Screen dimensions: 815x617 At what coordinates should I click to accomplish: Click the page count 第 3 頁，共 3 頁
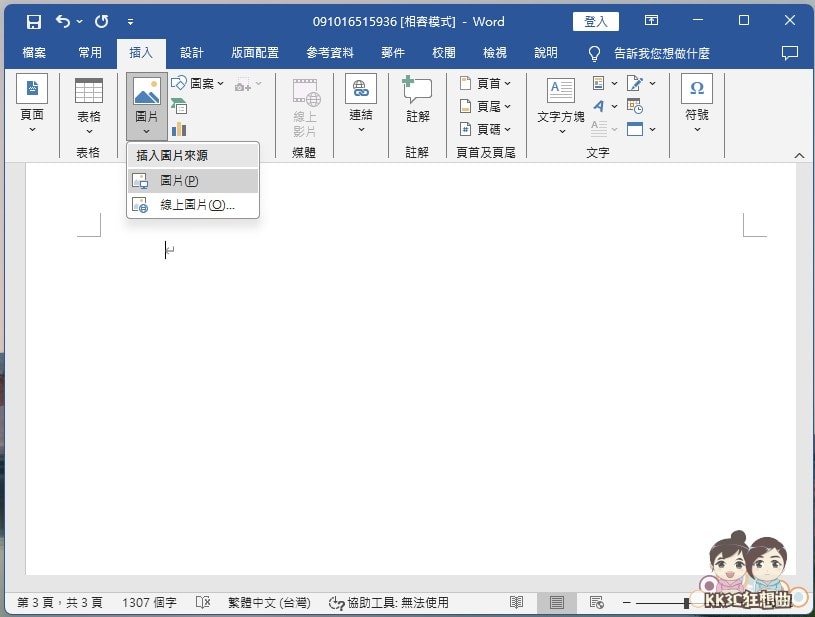60,602
